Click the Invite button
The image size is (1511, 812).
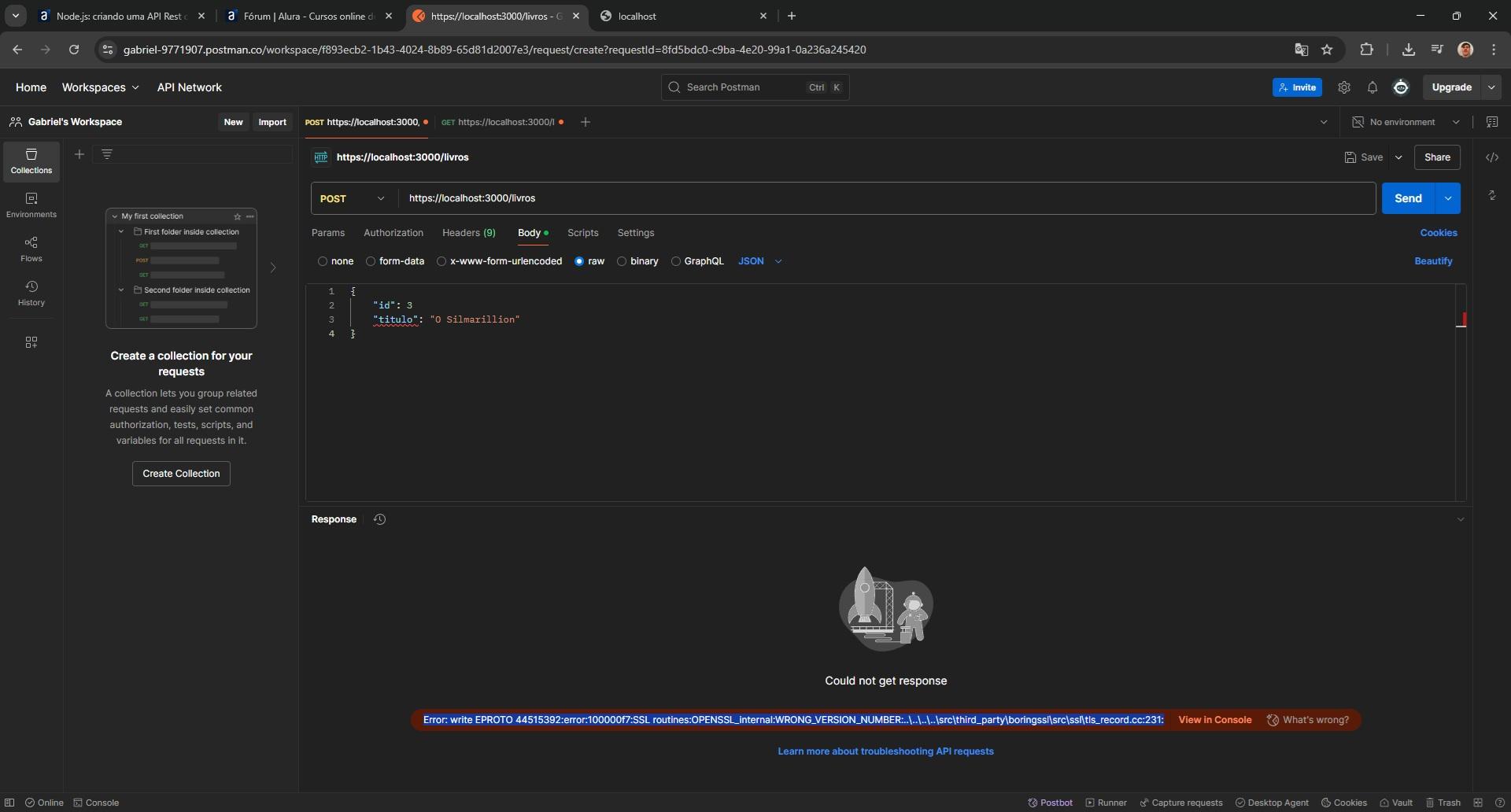(1297, 87)
